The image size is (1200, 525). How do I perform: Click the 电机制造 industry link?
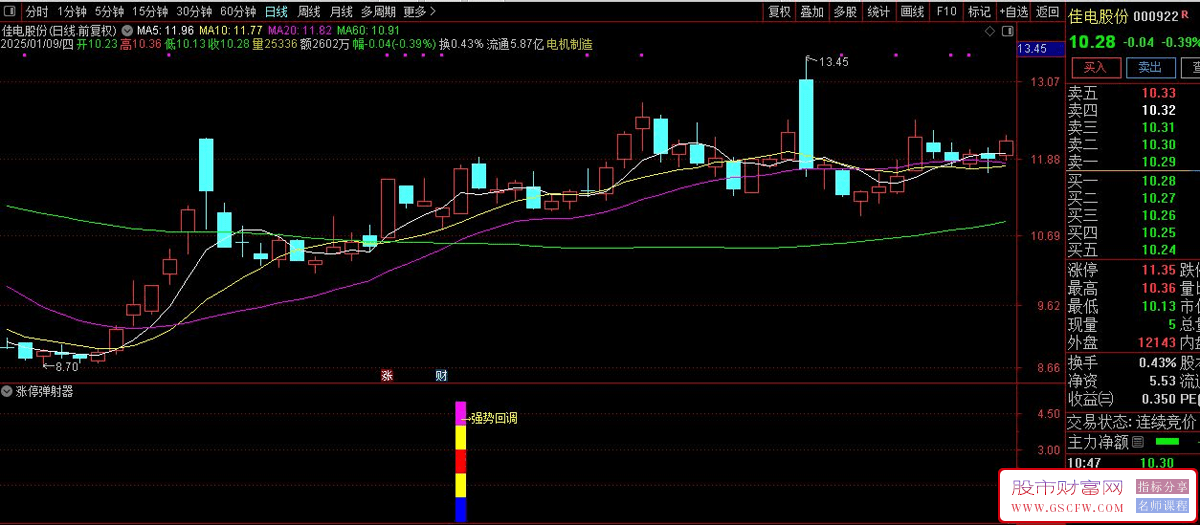click(x=569, y=45)
